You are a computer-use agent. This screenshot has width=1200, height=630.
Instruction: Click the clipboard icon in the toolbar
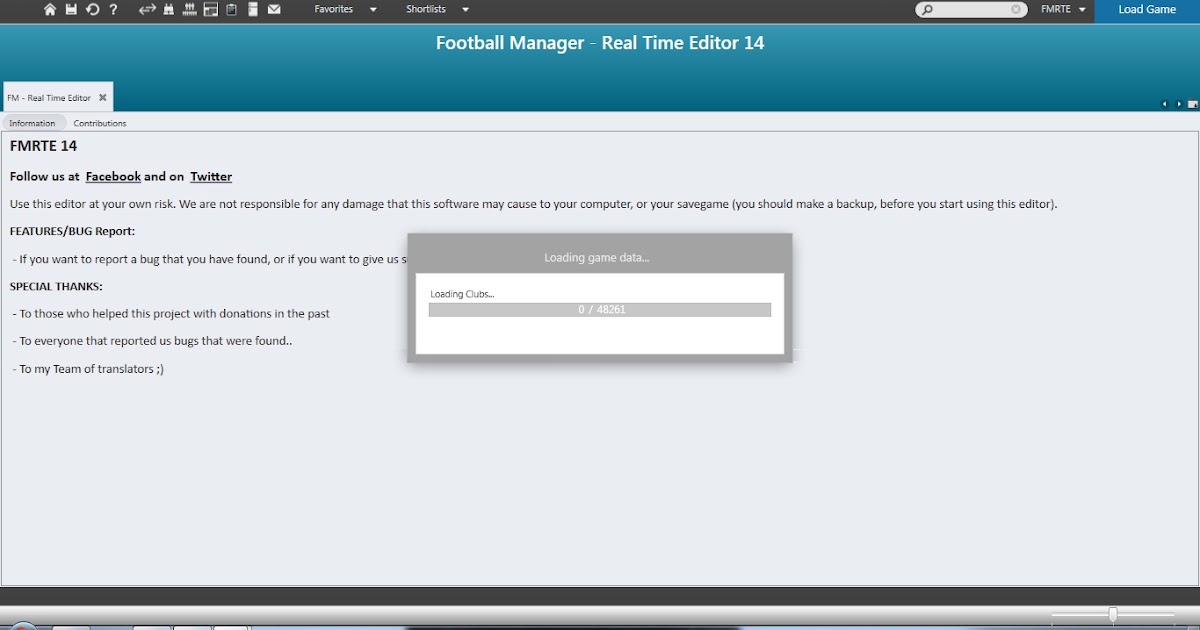point(232,9)
